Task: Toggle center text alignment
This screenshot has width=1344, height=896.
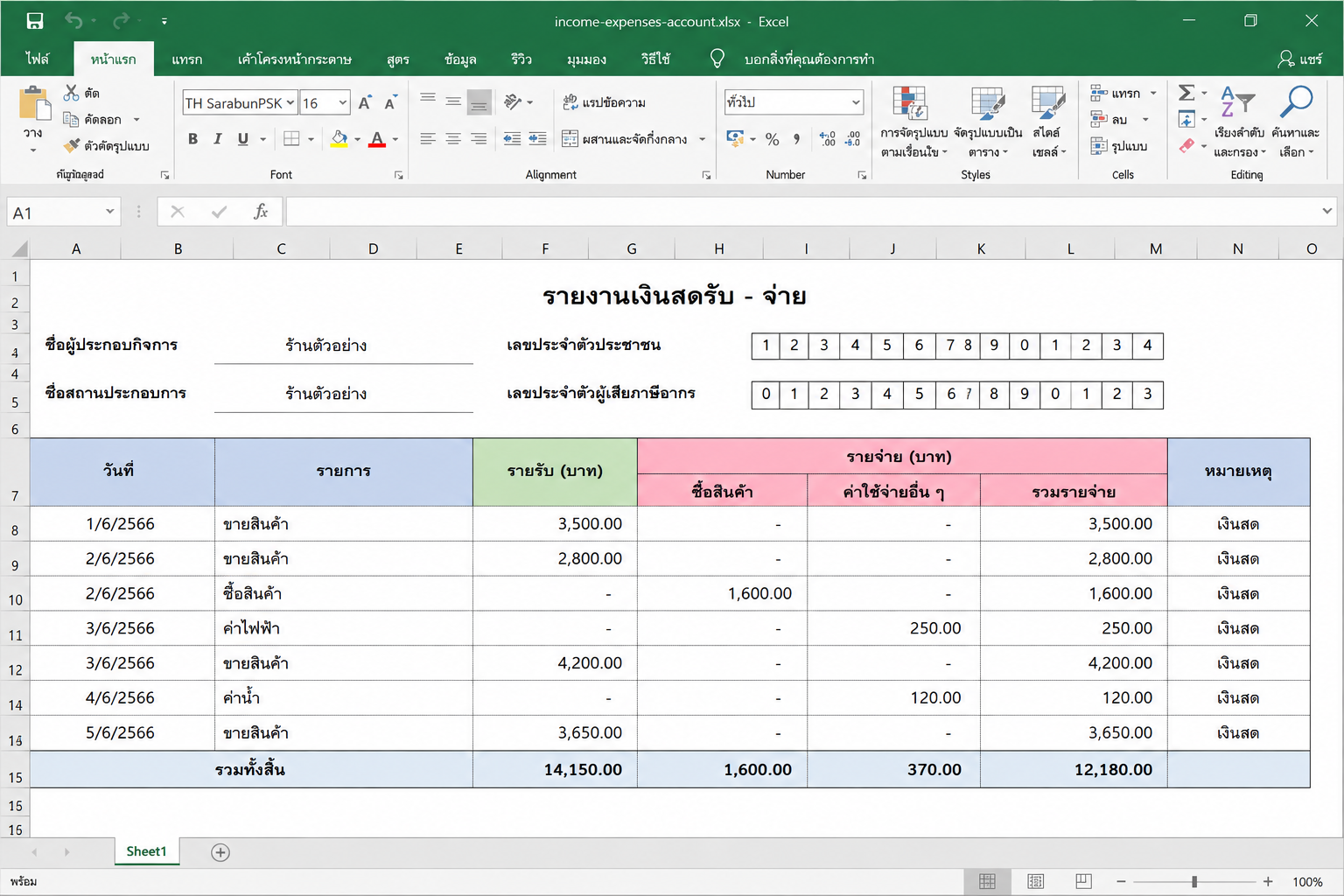Action: click(453, 139)
